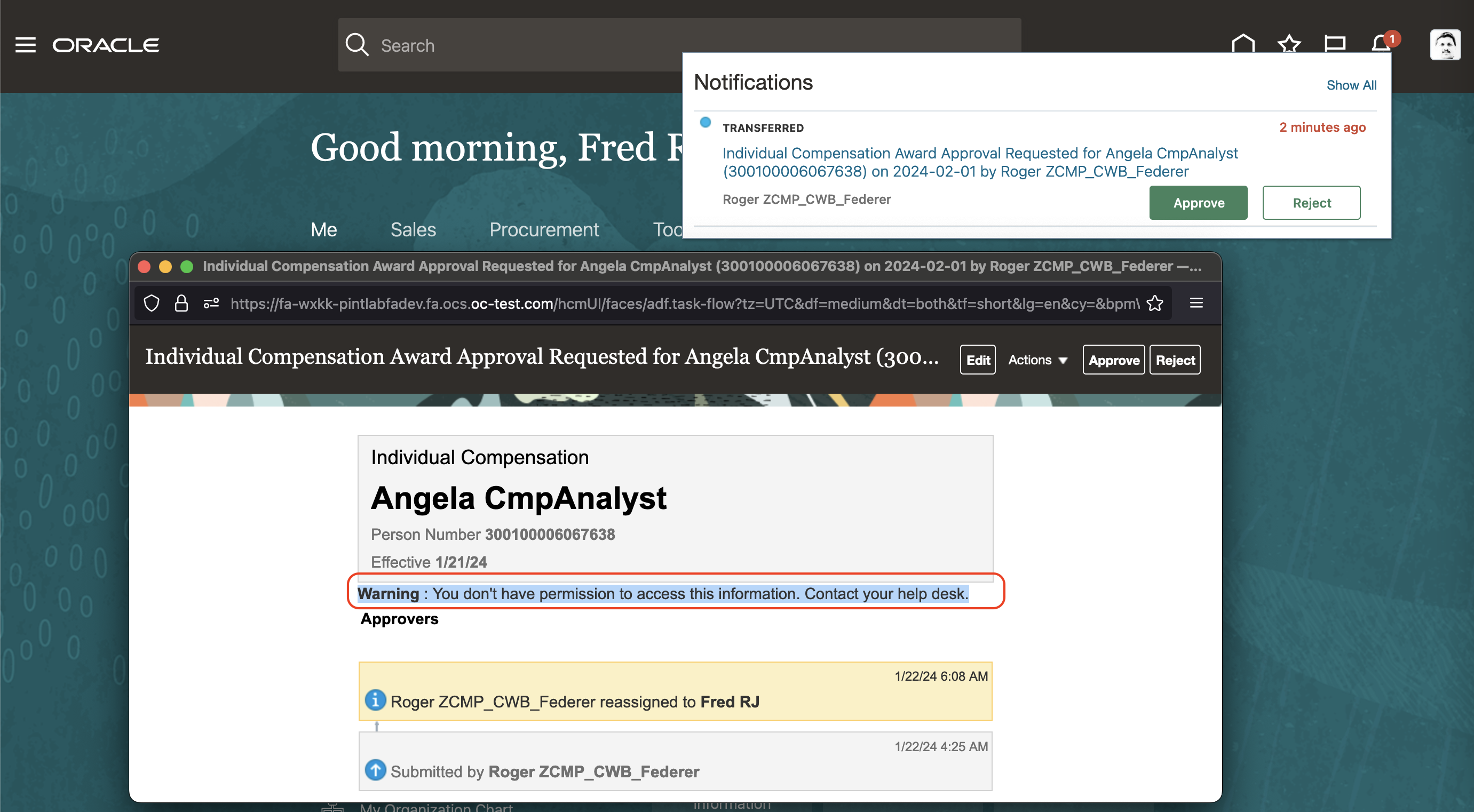The width and height of the screenshot is (1474, 812).
Task: Click the Home icon in header
Action: 1243,43
